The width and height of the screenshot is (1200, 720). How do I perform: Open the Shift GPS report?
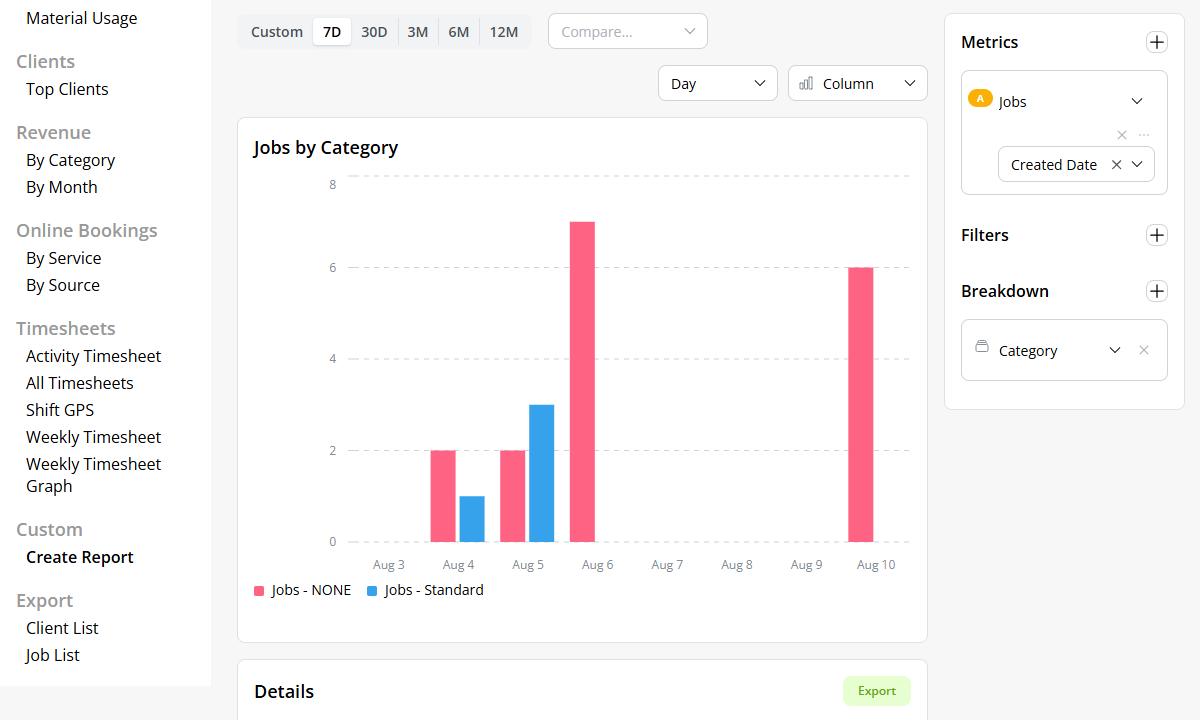[60, 410]
